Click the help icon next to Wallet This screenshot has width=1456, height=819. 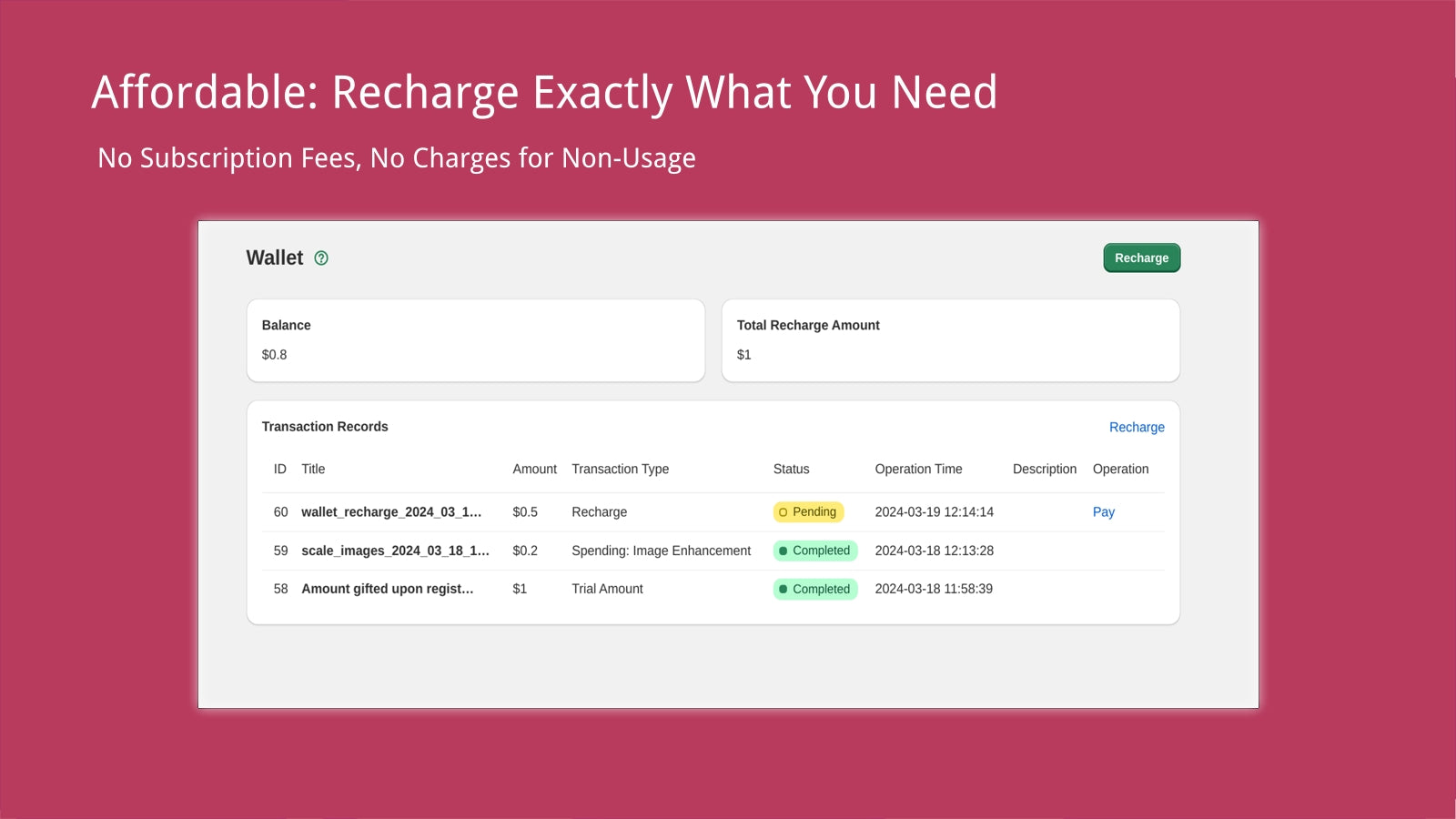click(321, 258)
